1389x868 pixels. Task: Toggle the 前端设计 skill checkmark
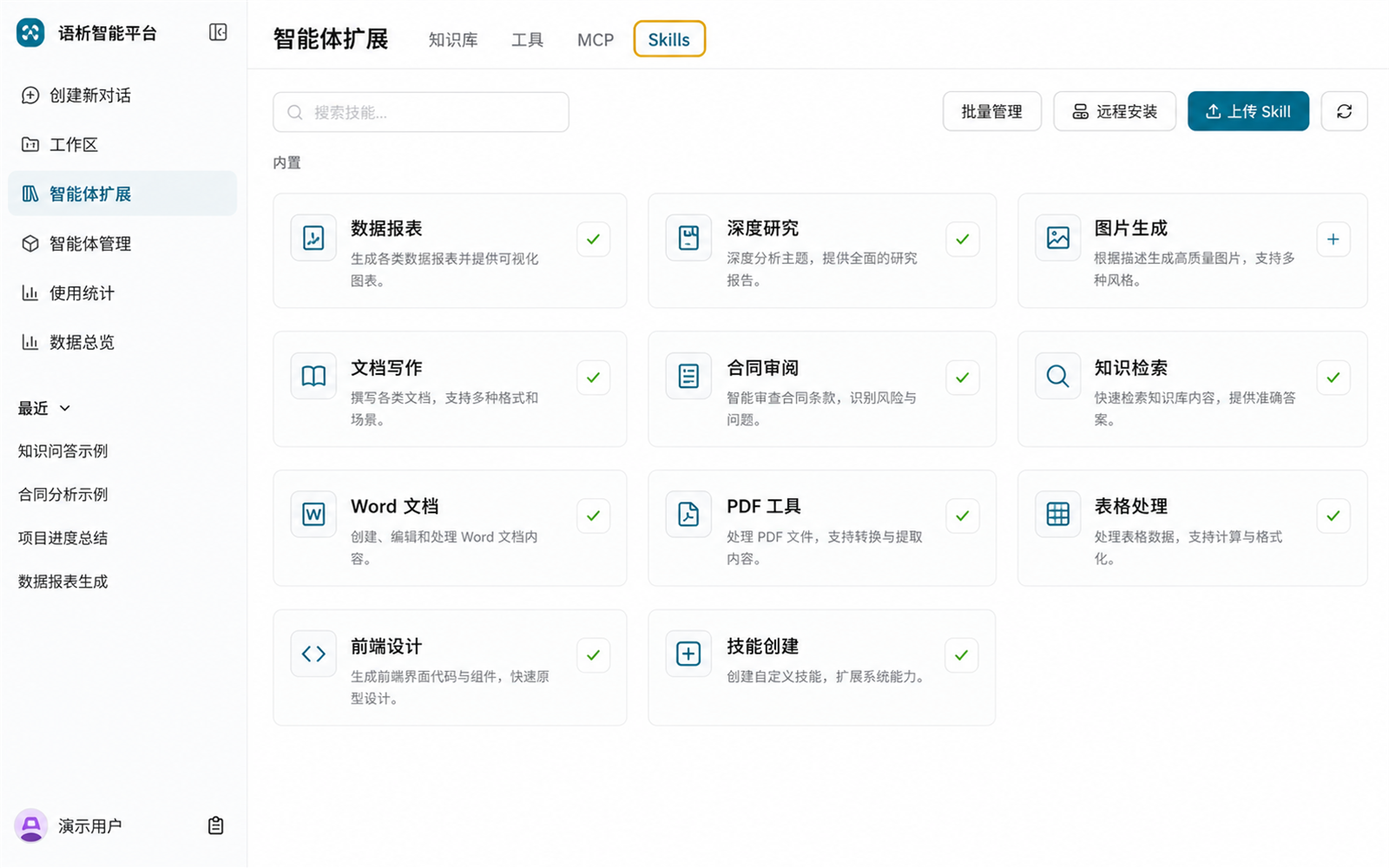[593, 655]
